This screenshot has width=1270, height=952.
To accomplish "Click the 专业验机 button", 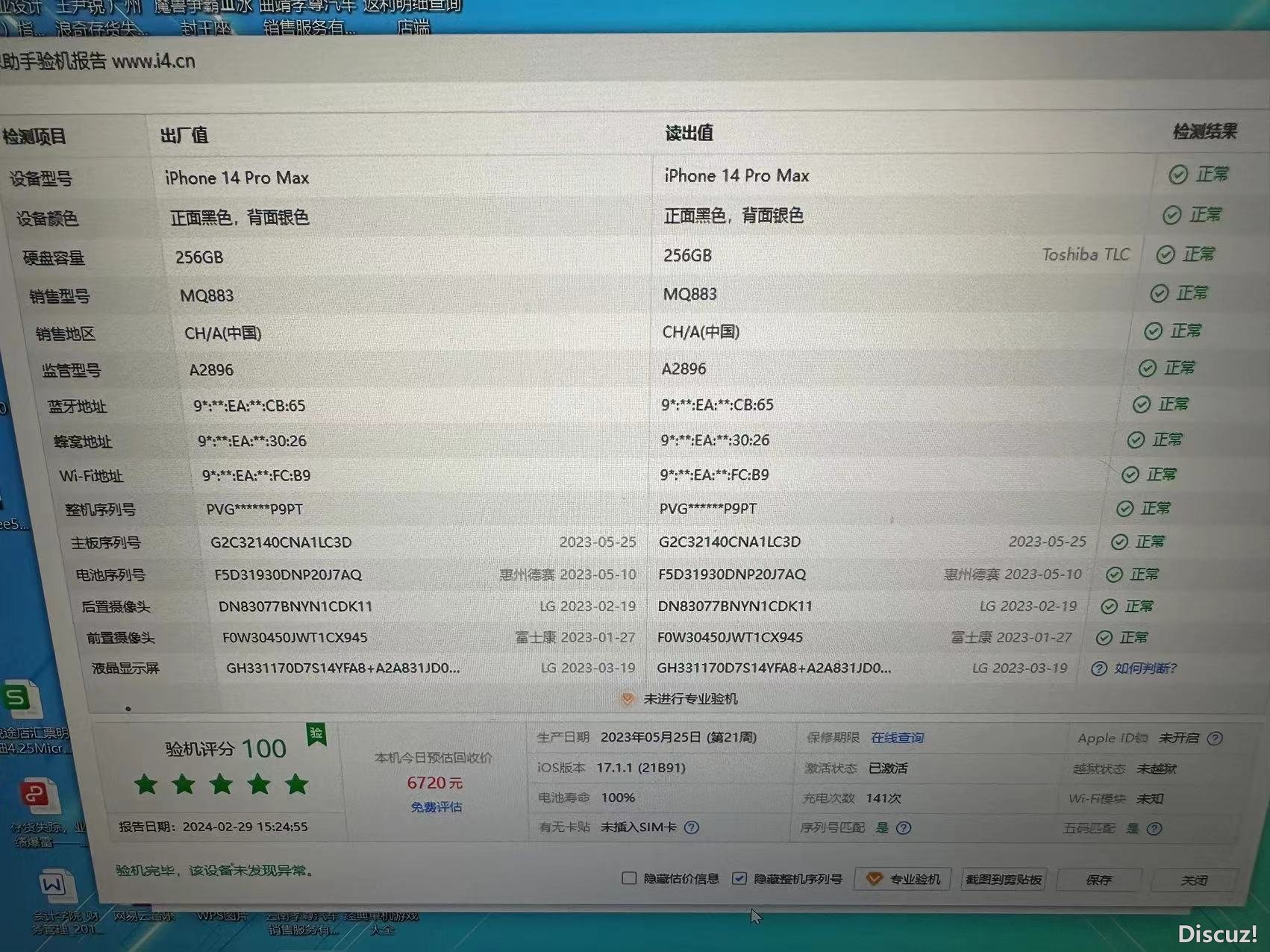I will (x=903, y=880).
